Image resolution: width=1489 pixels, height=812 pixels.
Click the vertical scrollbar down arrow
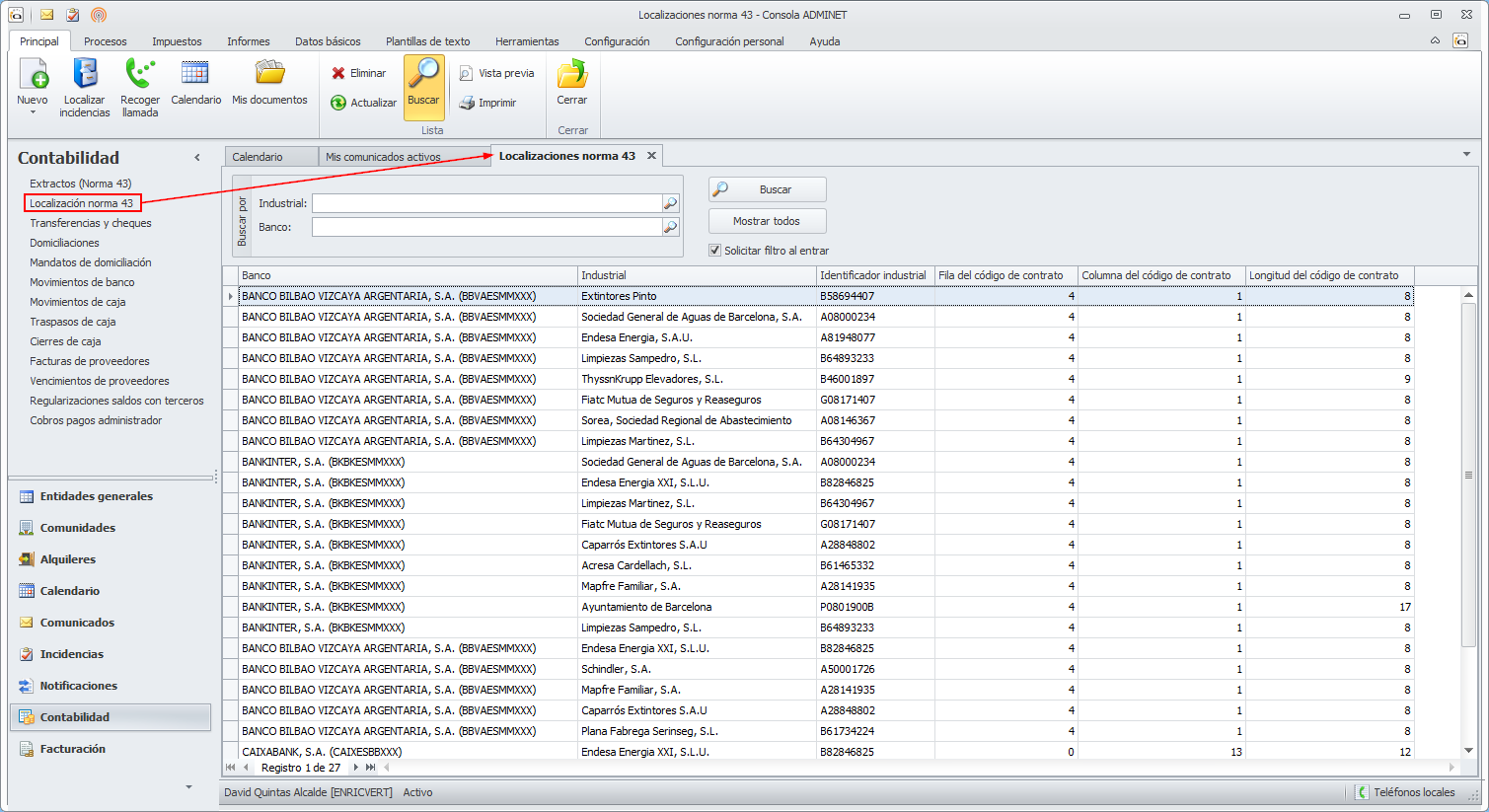(1468, 751)
